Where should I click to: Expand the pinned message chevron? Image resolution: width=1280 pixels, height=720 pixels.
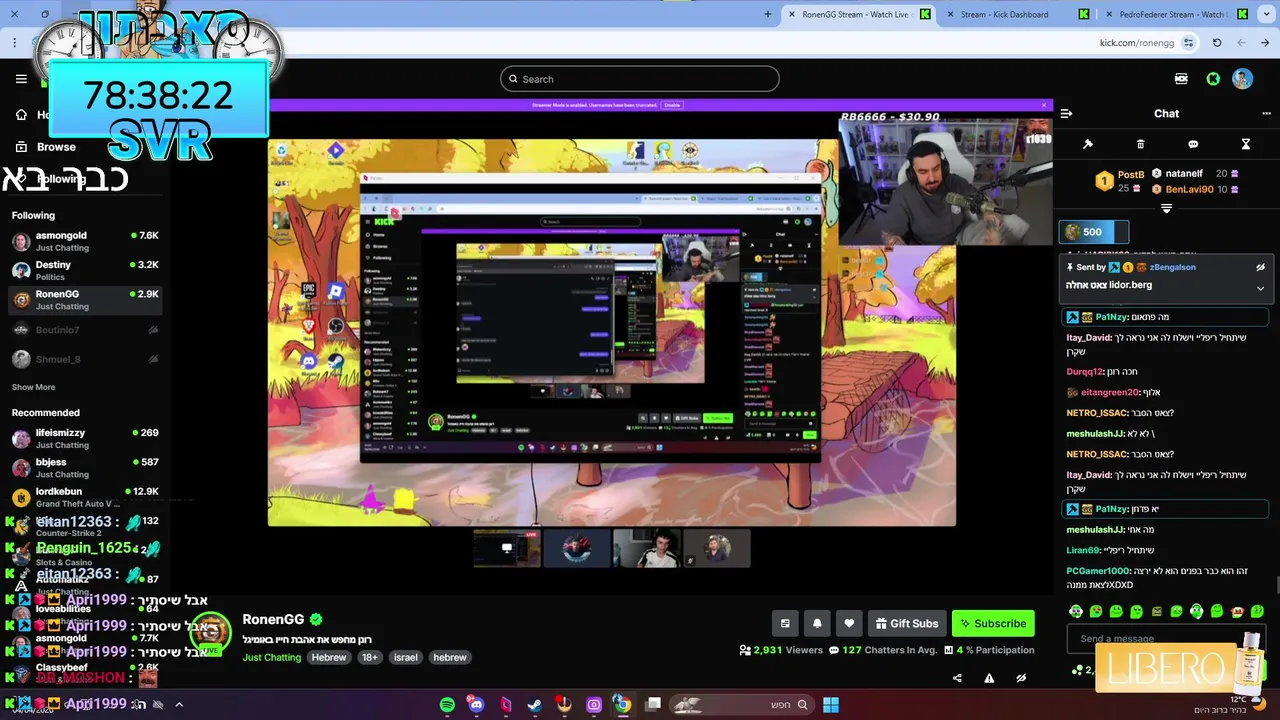point(1260,288)
